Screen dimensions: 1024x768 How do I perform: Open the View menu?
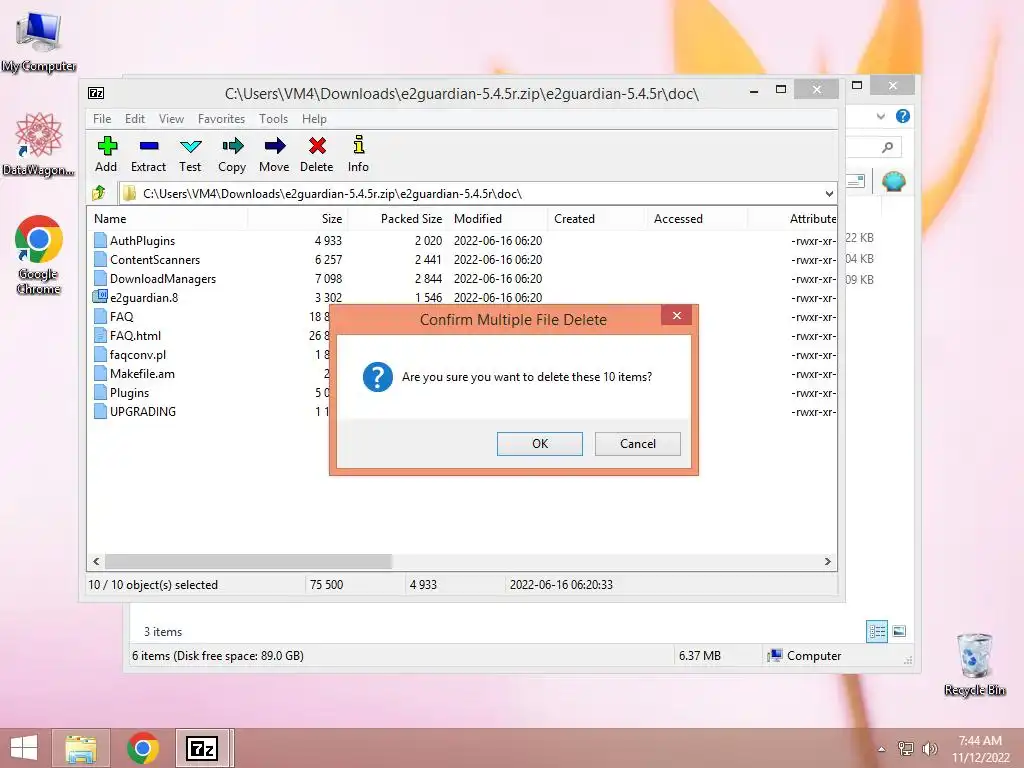pyautogui.click(x=171, y=118)
